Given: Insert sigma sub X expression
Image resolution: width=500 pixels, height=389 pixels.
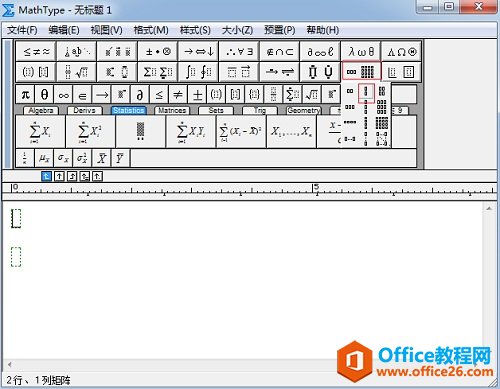Looking at the screenshot, I should click(63, 158).
